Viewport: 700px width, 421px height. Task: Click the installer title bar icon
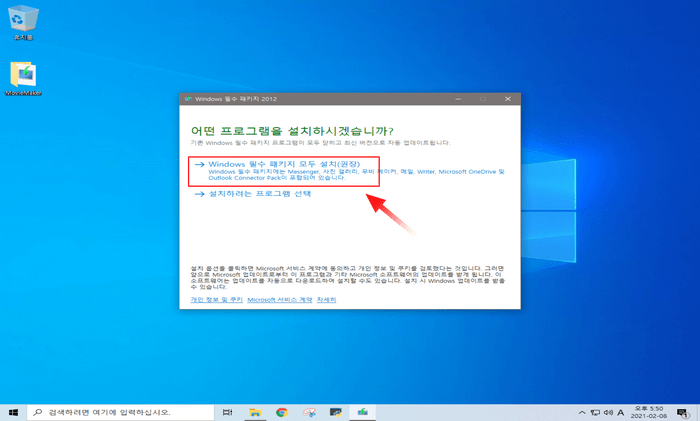coord(188,99)
